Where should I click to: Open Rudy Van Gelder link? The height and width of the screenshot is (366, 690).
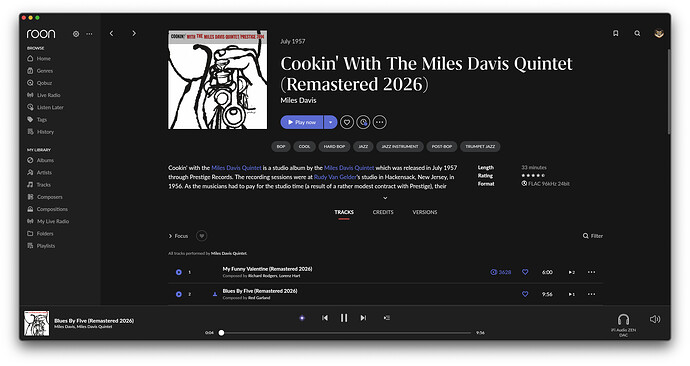[x=335, y=177]
